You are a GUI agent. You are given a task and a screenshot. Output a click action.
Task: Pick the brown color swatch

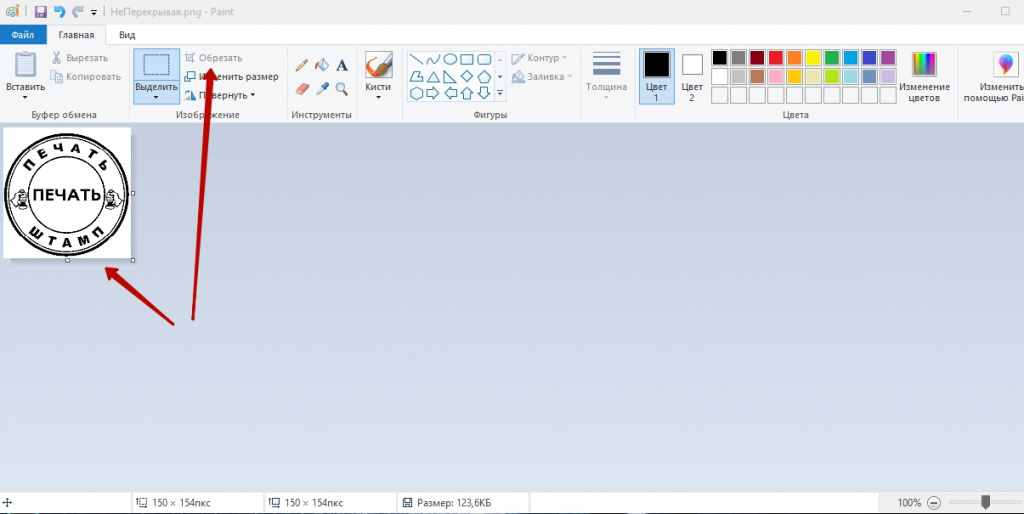[757, 76]
